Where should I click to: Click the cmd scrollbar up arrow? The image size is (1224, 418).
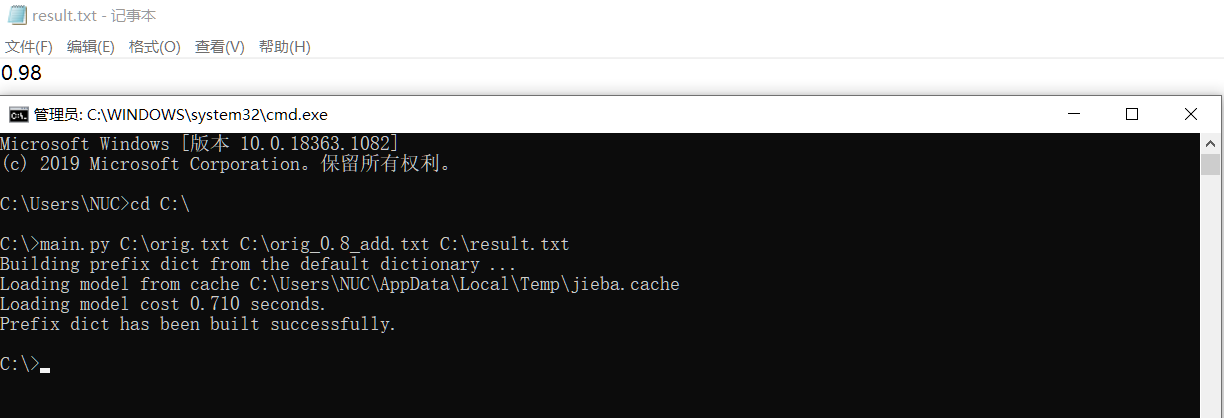(1210, 142)
